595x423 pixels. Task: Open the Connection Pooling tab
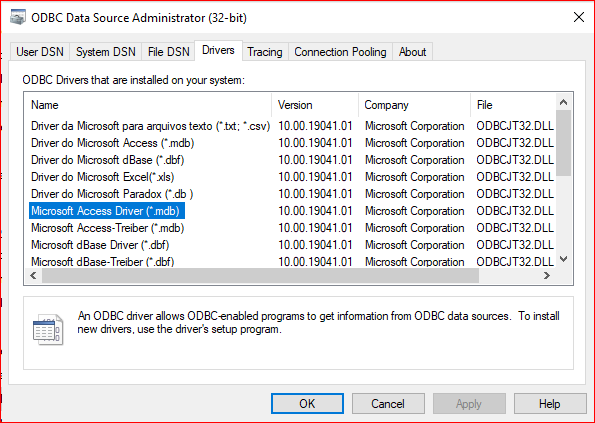point(340,52)
